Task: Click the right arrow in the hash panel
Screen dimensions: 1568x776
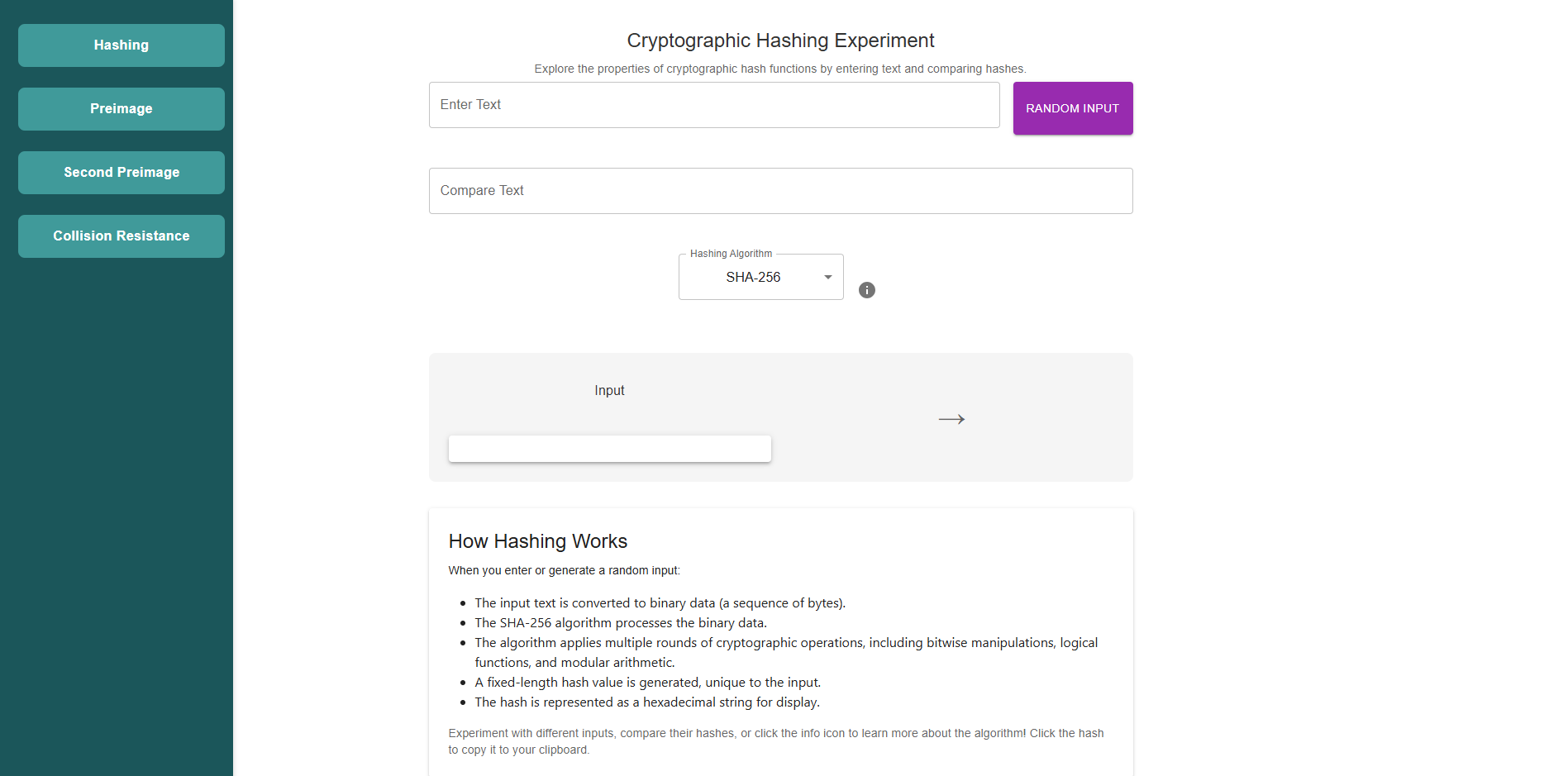Action: pyautogui.click(x=951, y=419)
